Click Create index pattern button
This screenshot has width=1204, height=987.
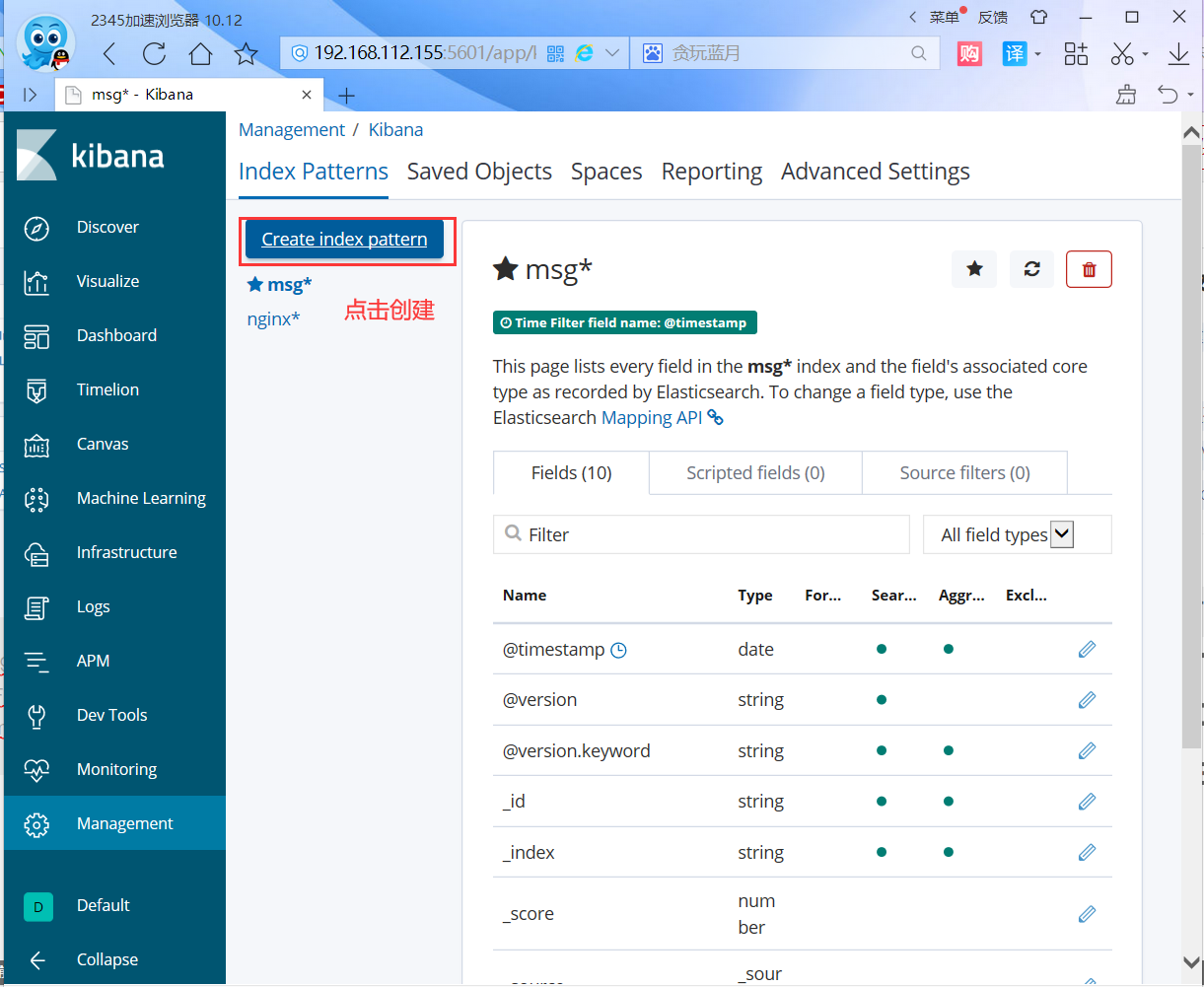344,240
